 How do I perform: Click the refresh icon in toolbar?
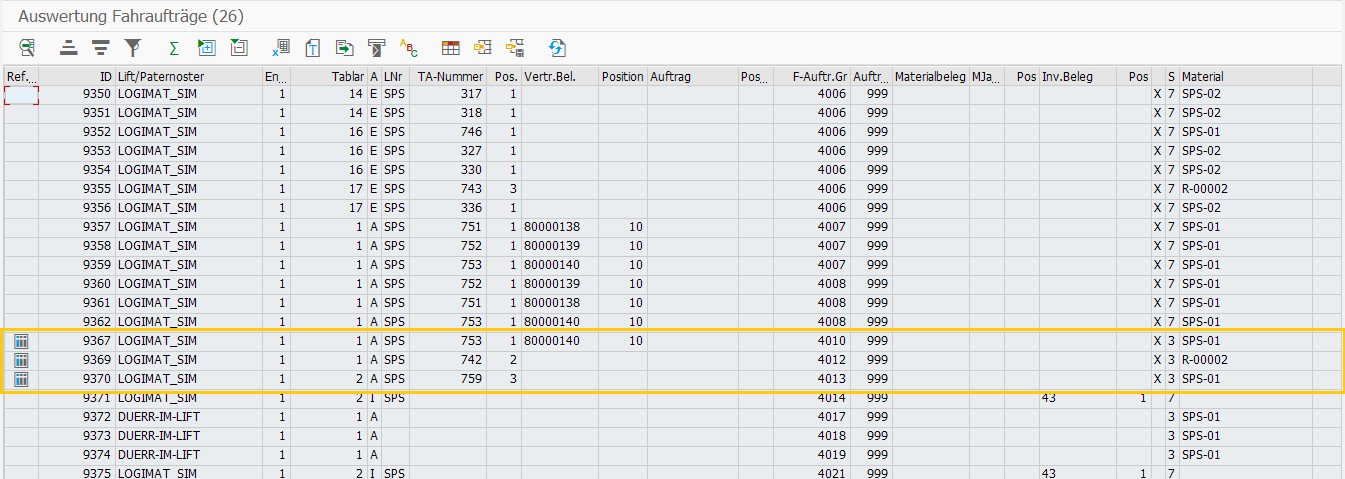[557, 47]
